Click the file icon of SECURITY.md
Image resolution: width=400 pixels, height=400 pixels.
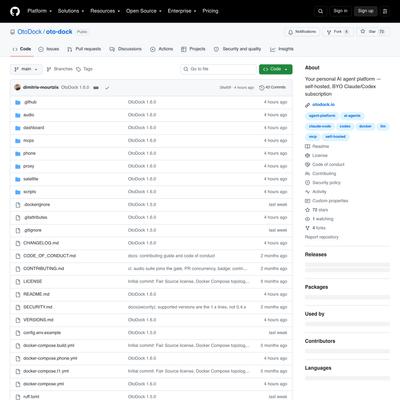[18, 307]
